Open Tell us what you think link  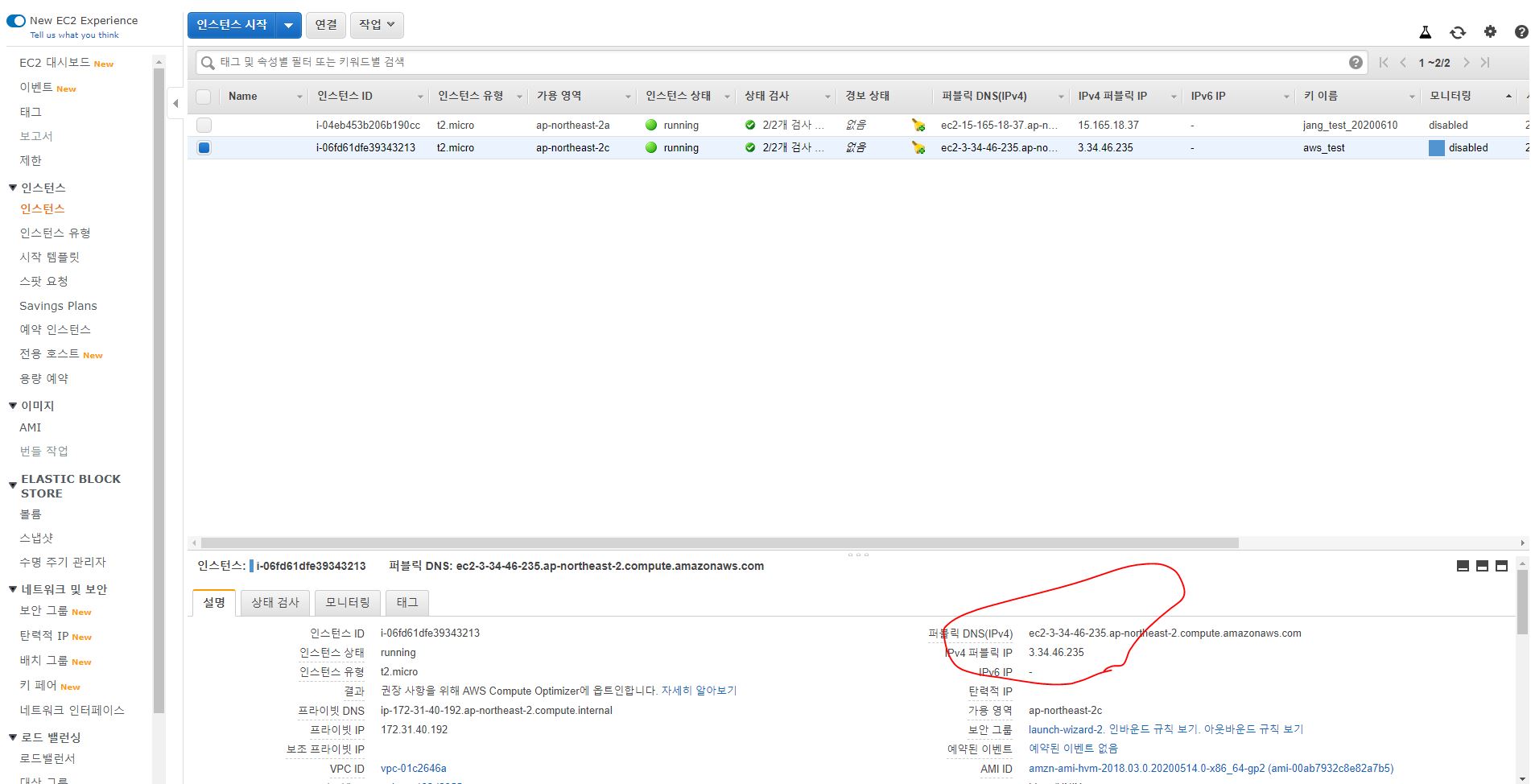[74, 35]
